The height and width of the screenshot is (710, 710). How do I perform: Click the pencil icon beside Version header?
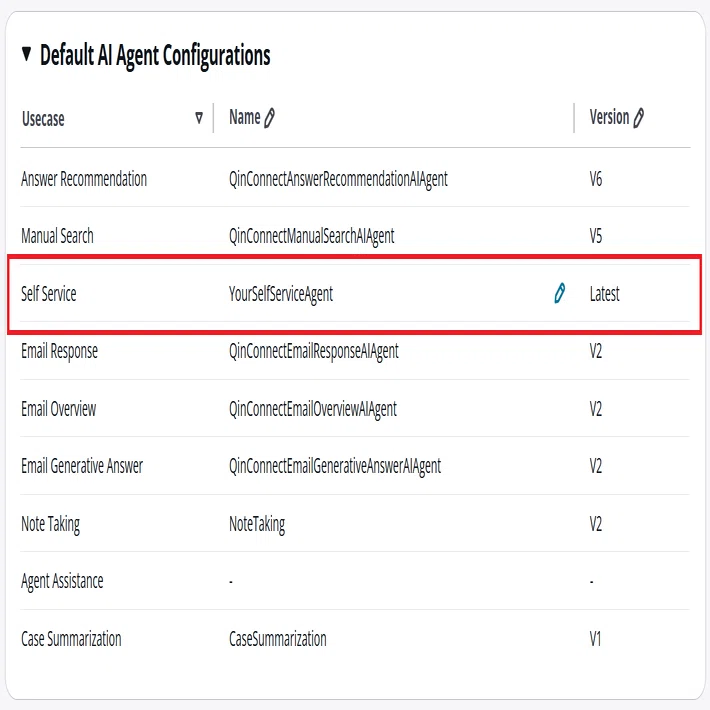pyautogui.click(x=638, y=118)
